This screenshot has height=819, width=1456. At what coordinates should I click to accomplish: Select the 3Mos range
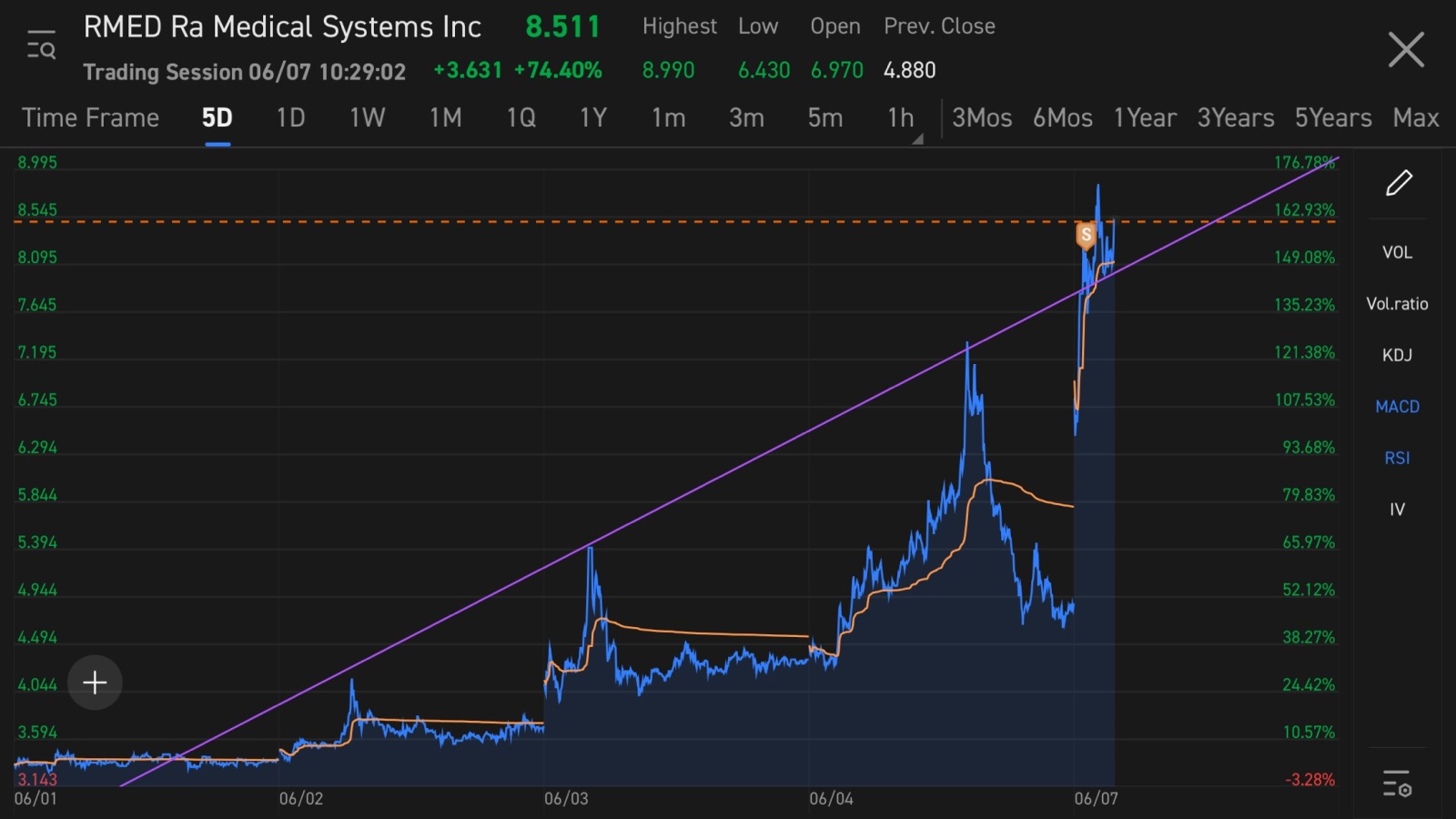(982, 118)
